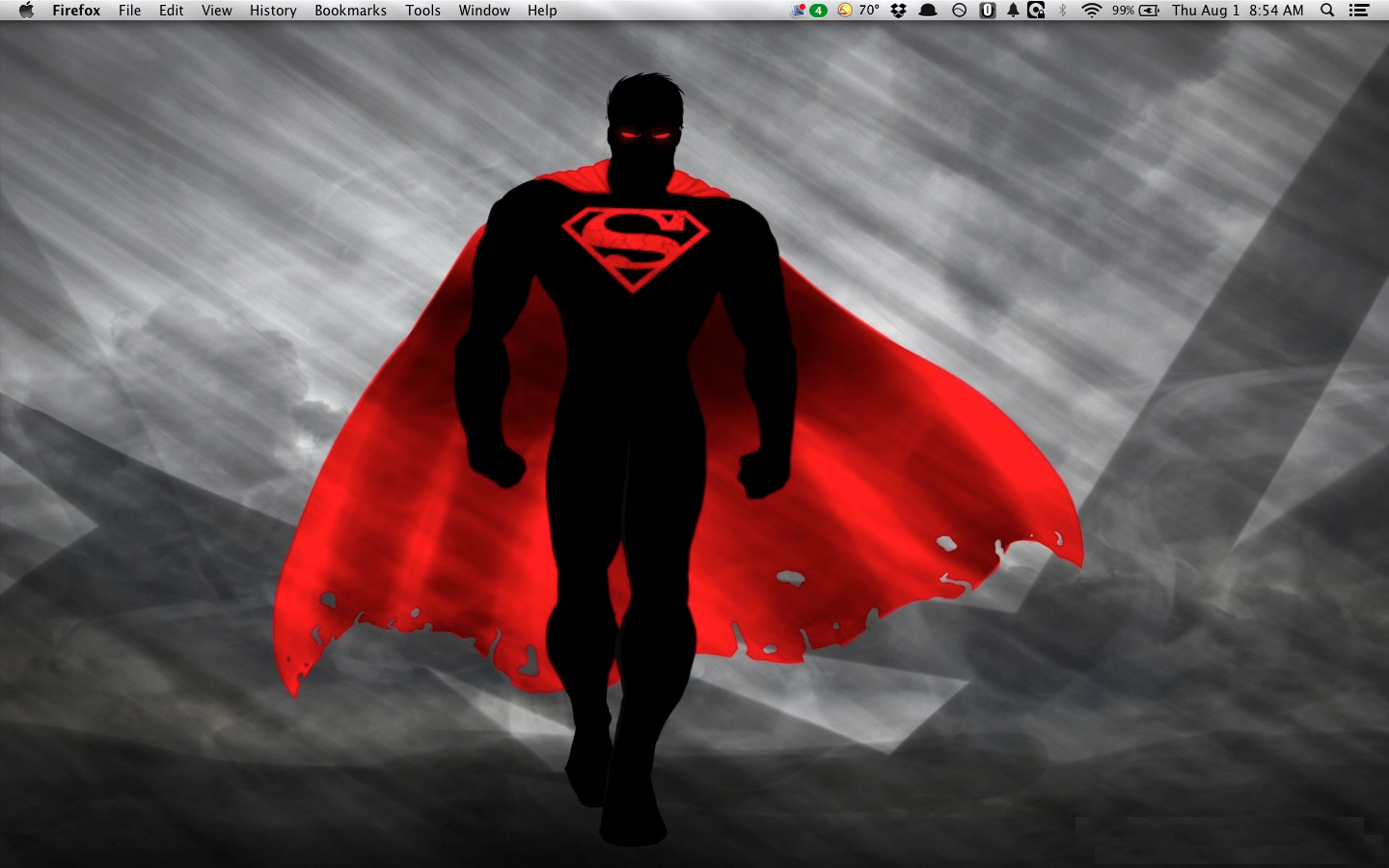Viewport: 1389px width, 868px height.
Task: Click the menu bar icon with green 4 badge
Action: tap(809, 11)
